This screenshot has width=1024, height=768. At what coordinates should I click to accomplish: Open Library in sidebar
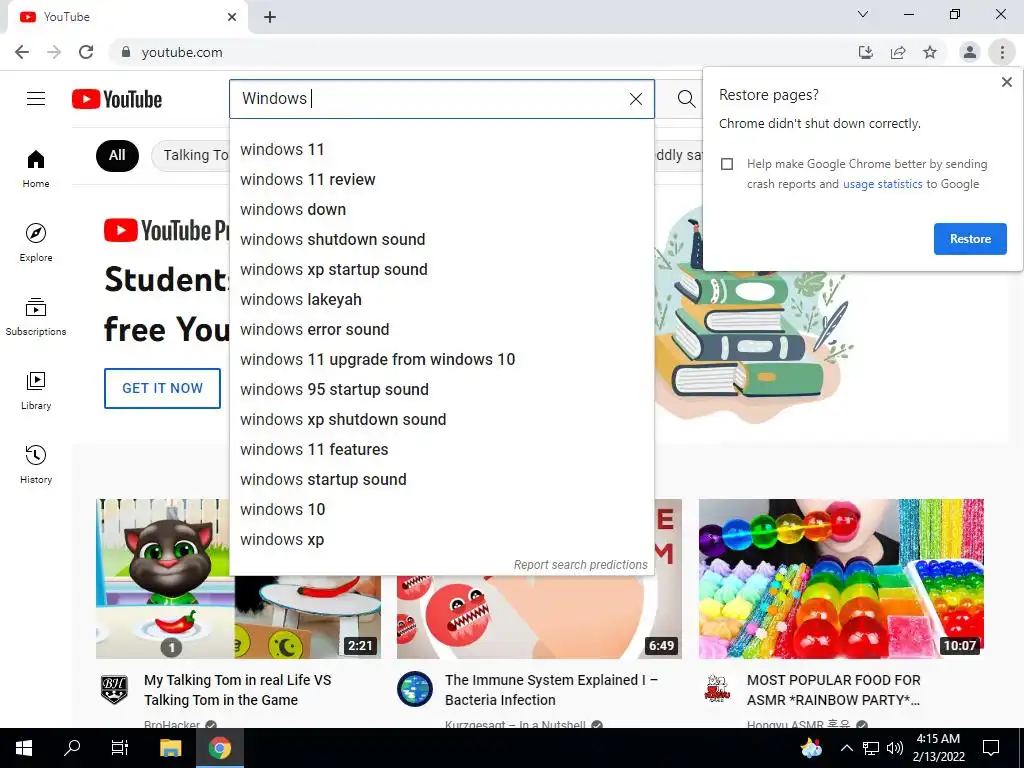point(36,391)
